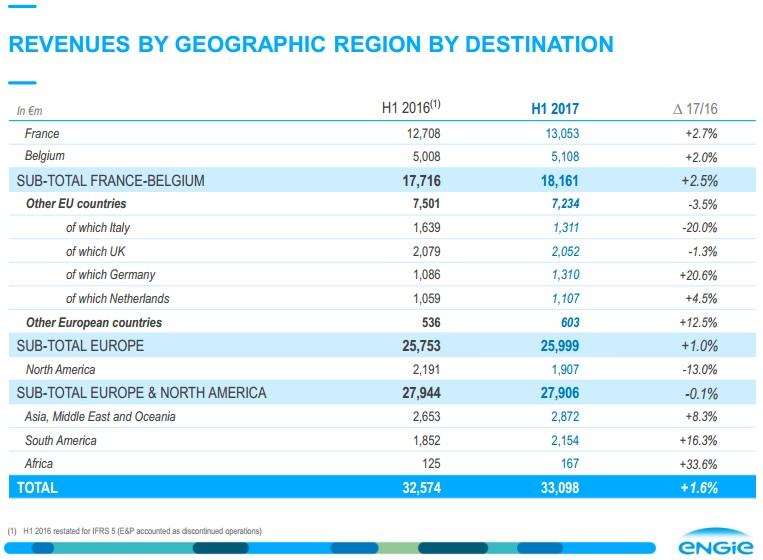Click the +12.5% change value
The width and height of the screenshot is (763, 560).
698,323
